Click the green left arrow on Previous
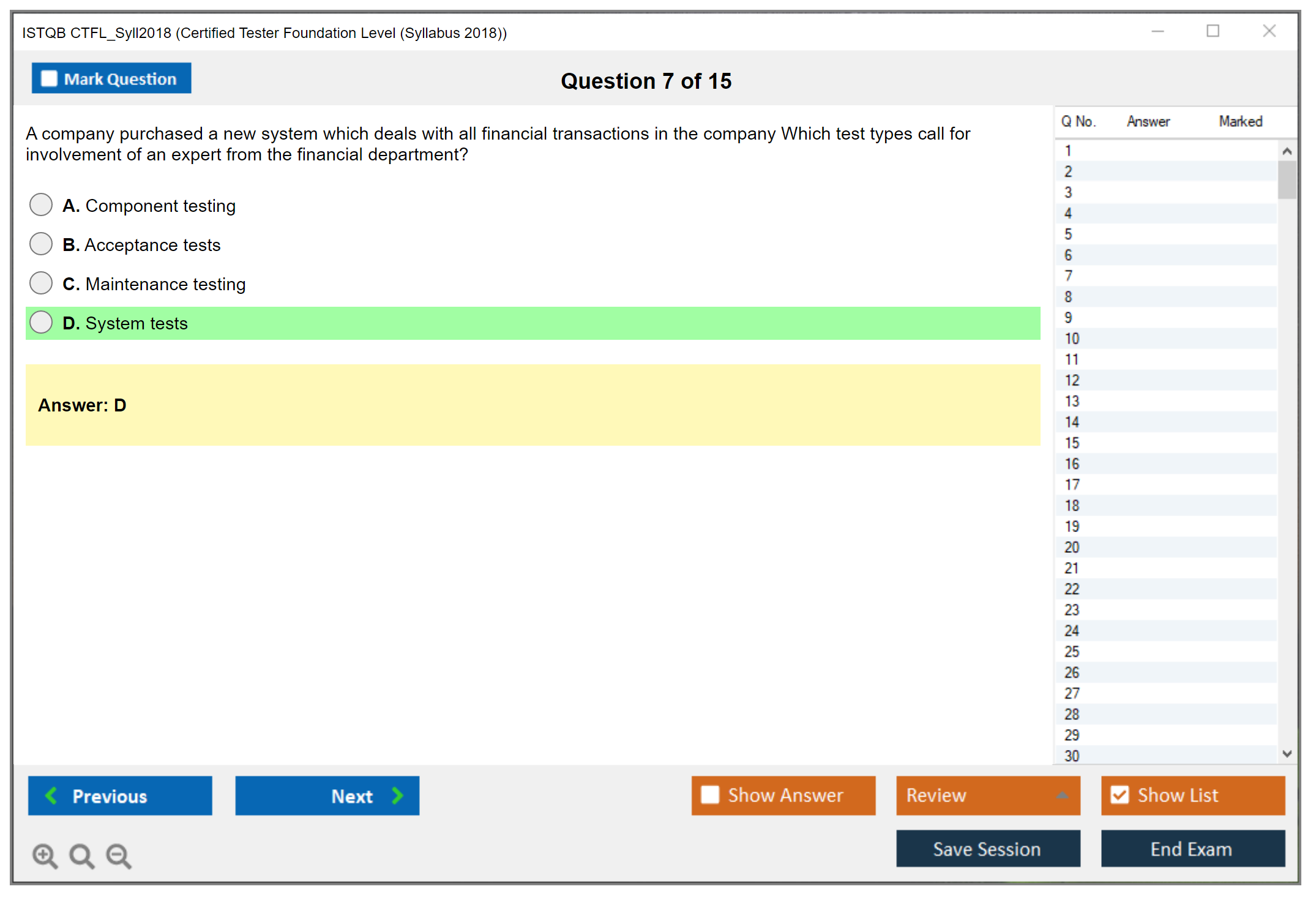 tap(51, 795)
